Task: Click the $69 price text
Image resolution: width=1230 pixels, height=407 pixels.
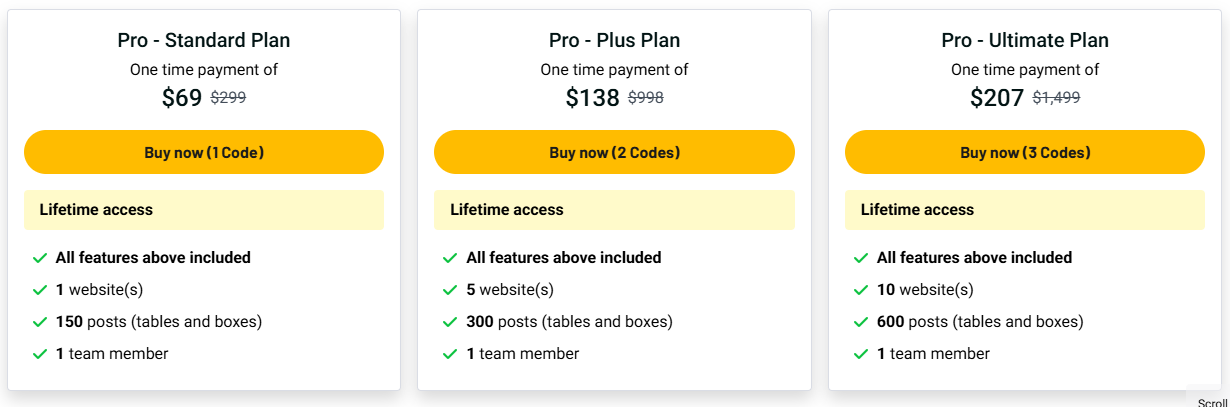Action: (x=182, y=97)
